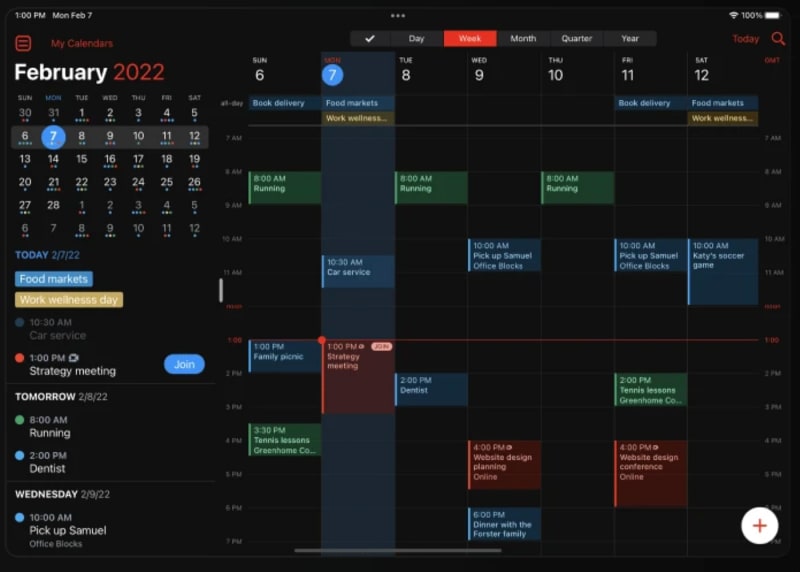Click the search magnifier icon

778,38
